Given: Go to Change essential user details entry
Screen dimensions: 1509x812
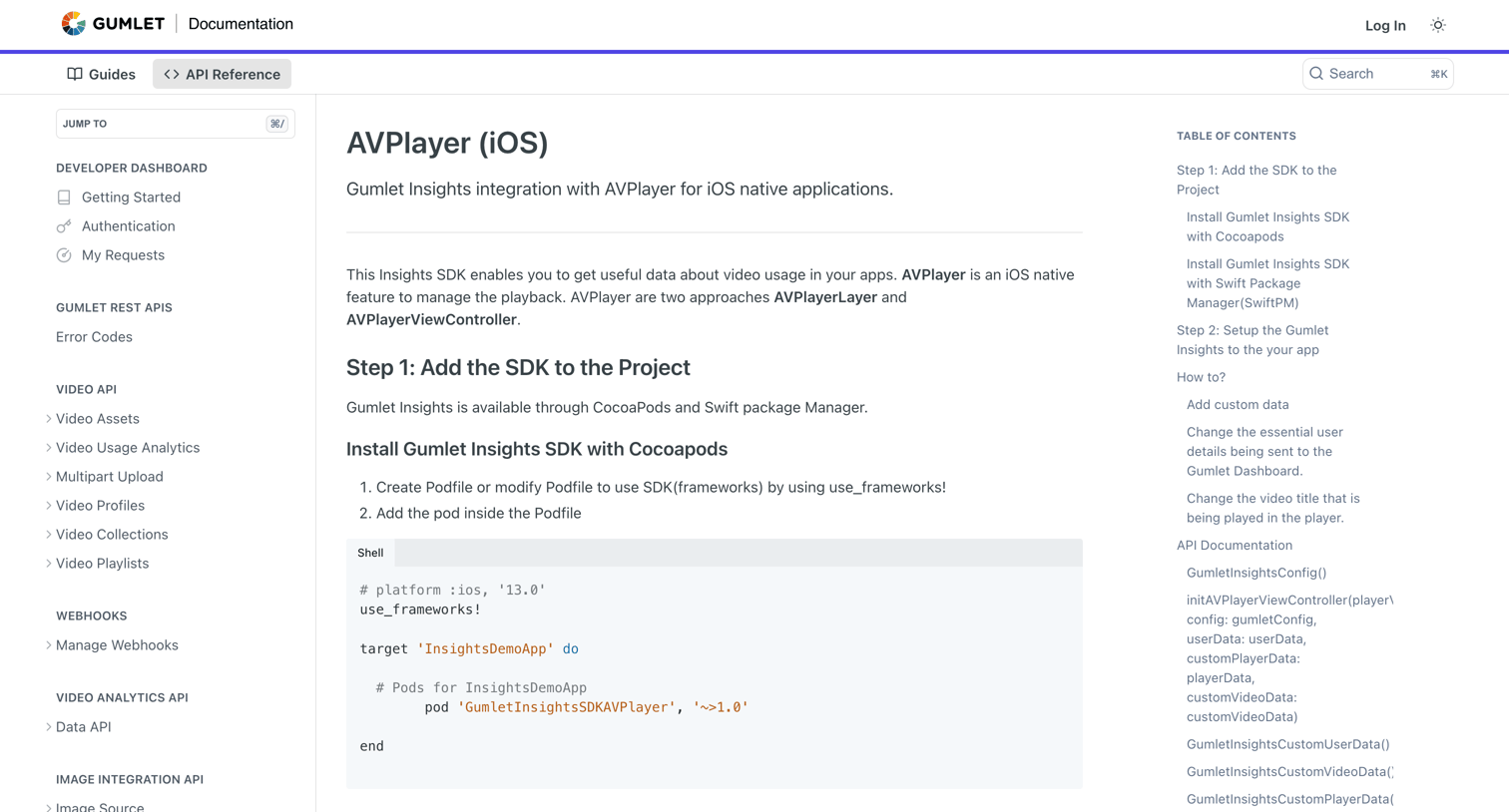Looking at the screenshot, I should [x=1264, y=452].
